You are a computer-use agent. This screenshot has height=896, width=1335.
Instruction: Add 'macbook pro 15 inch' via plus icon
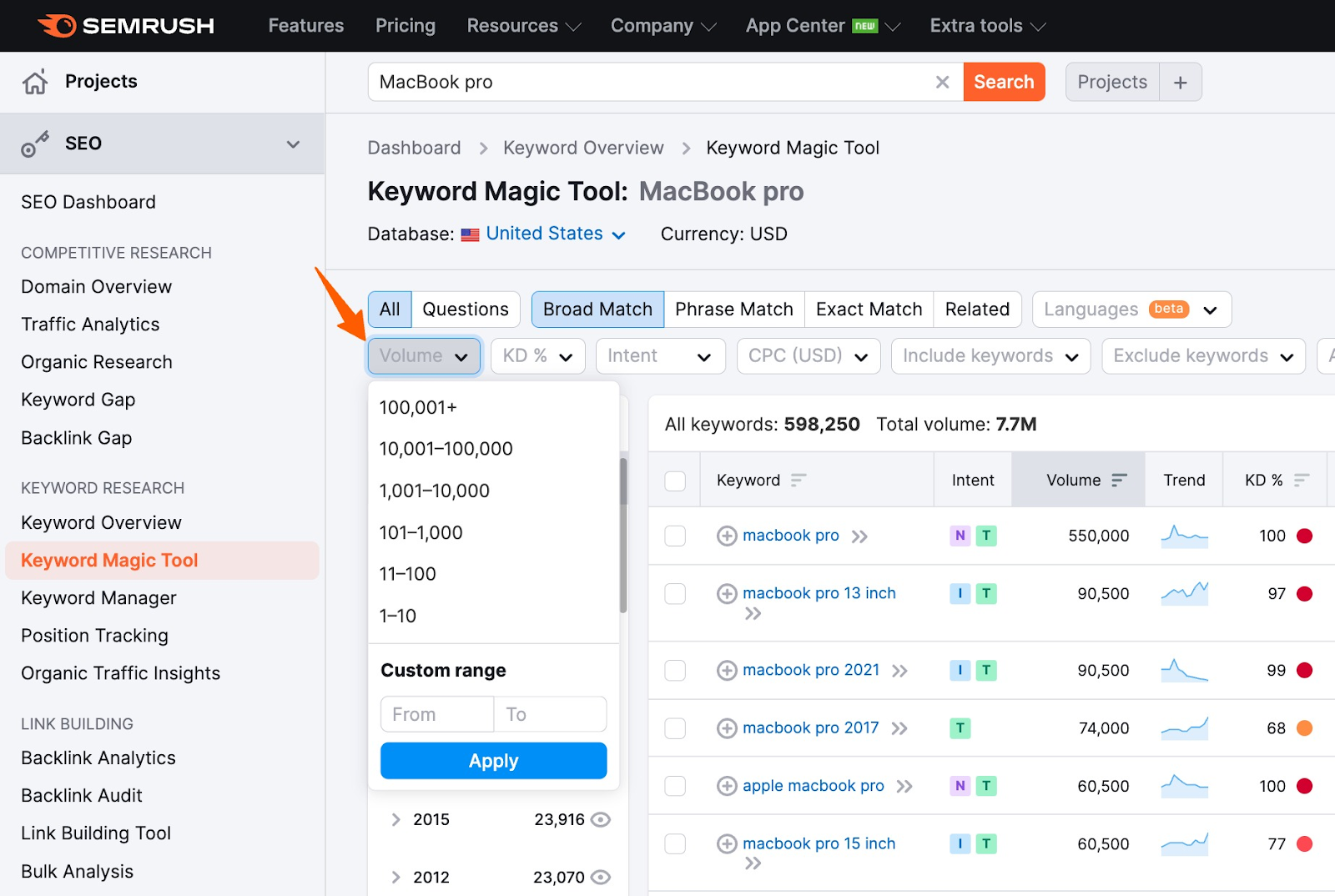pyautogui.click(x=727, y=843)
